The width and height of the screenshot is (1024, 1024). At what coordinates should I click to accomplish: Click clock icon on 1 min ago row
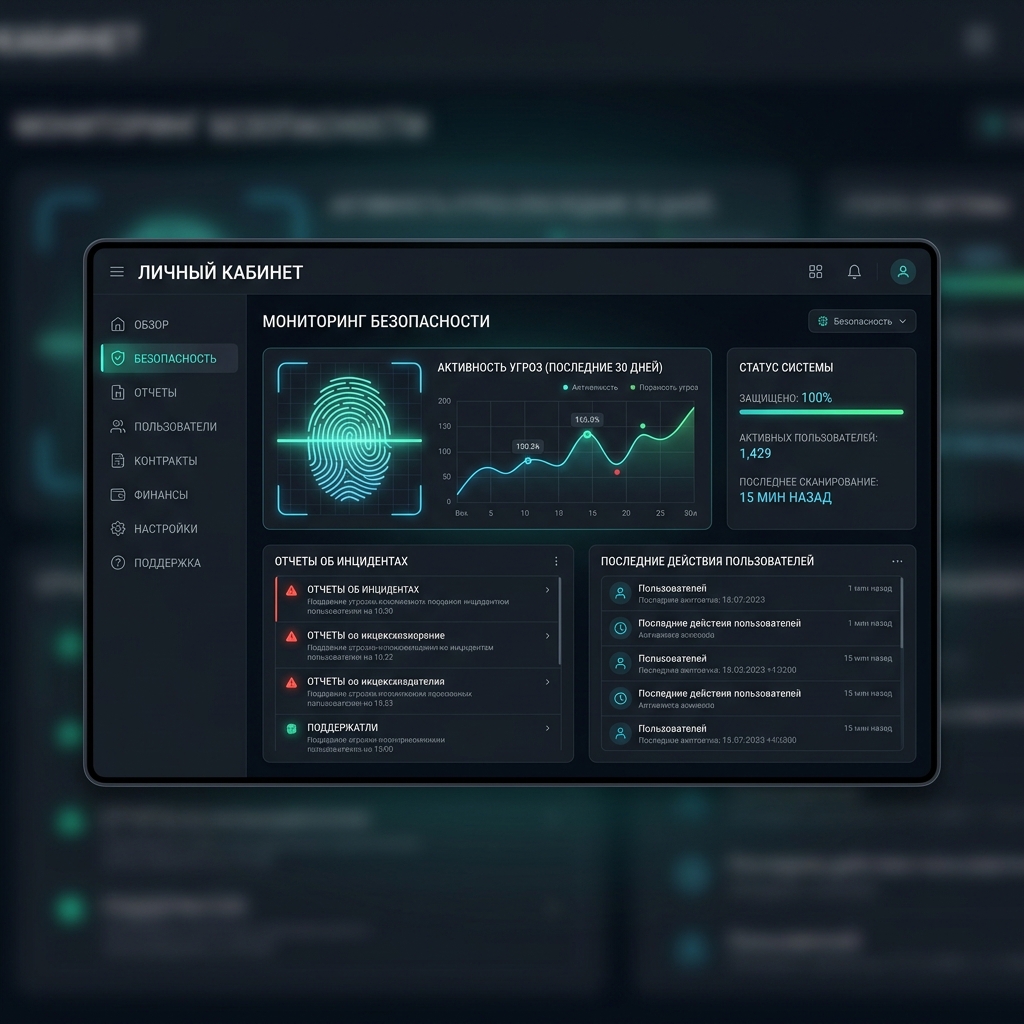[620, 628]
